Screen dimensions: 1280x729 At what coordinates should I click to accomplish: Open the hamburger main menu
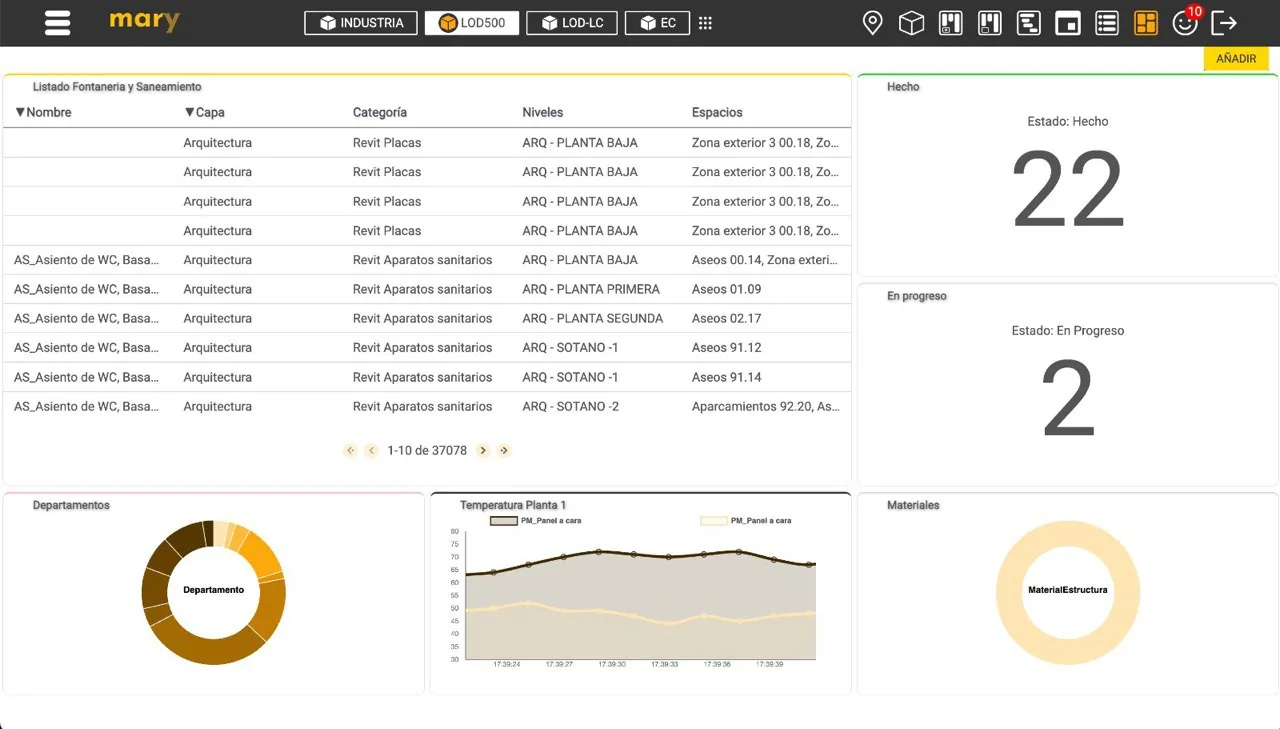[x=58, y=23]
